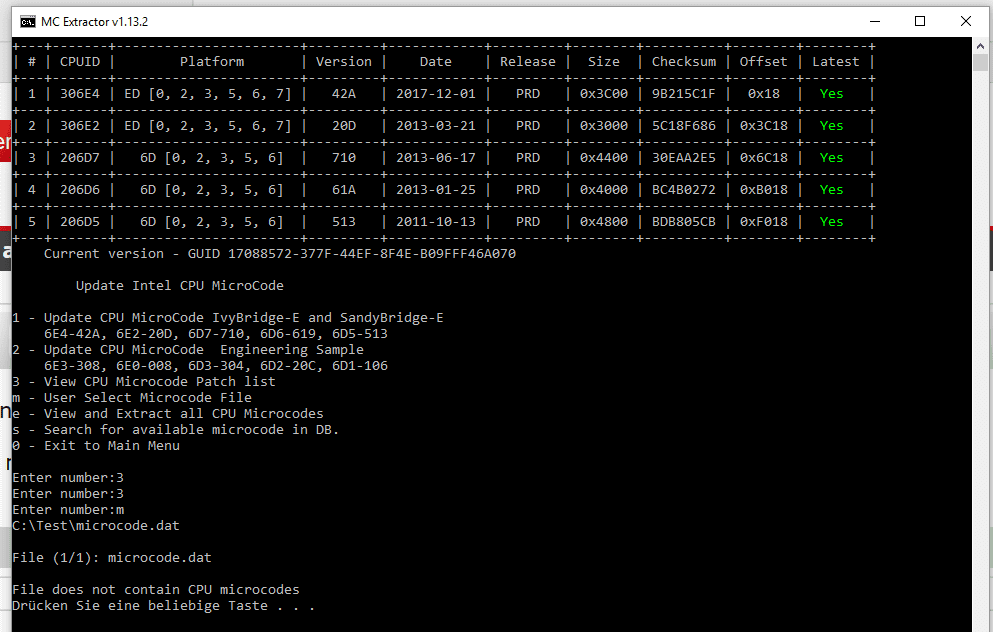
Task: Click checksum BC4B0272
Action: click(x=684, y=189)
